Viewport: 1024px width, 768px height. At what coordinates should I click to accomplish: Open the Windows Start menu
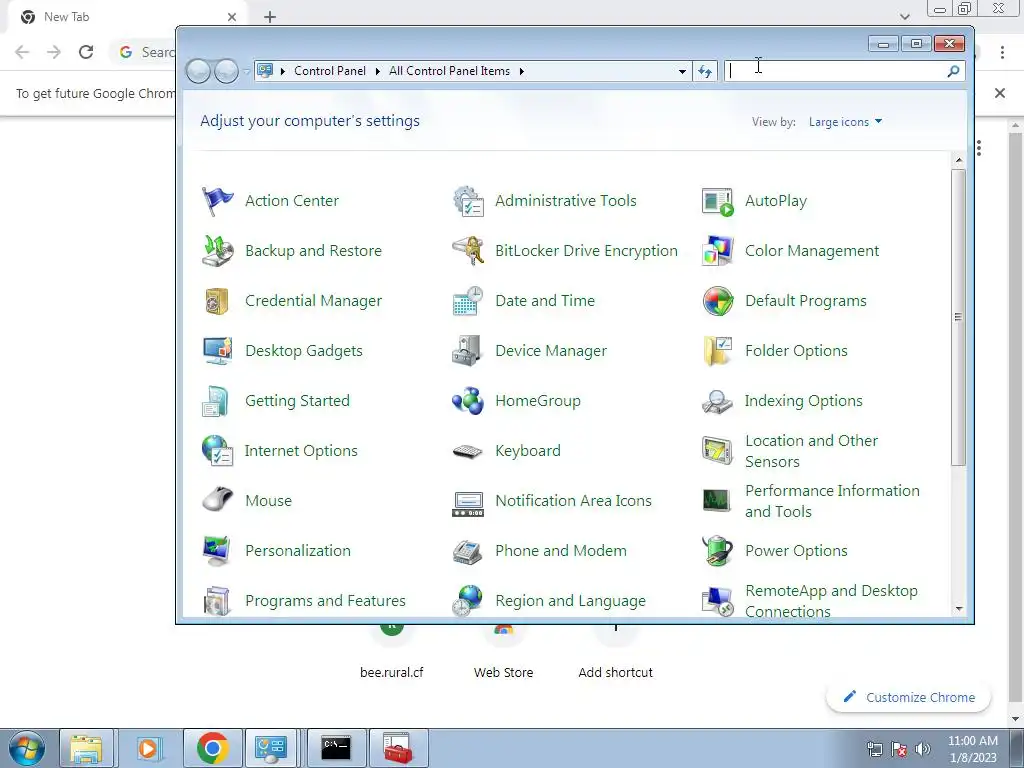(27, 748)
